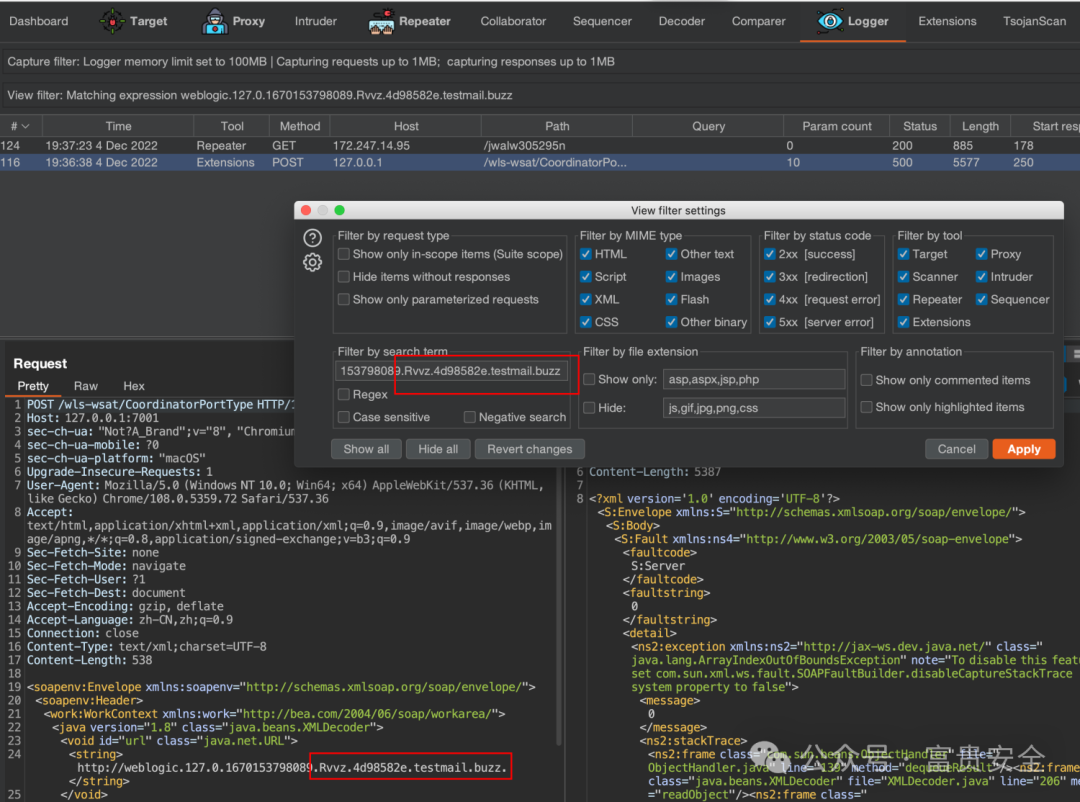Click the Hide extensions field
The height and width of the screenshot is (802, 1080).
[754, 408]
